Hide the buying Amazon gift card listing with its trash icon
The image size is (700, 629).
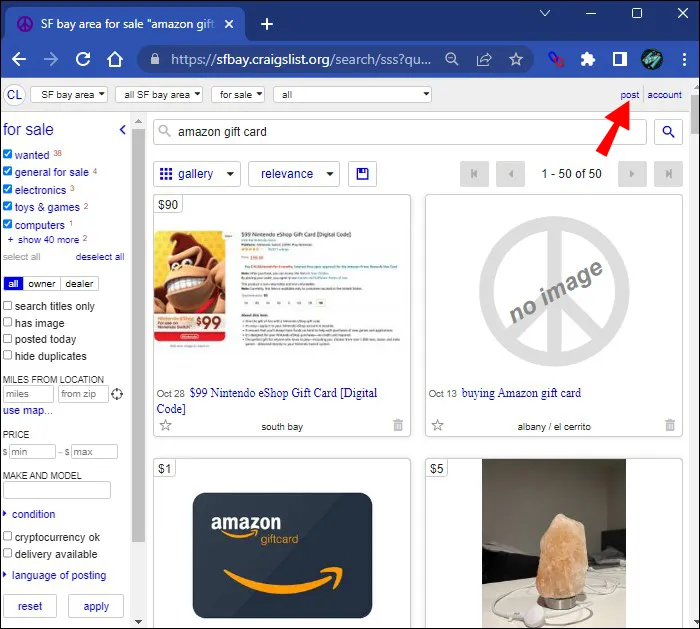pos(670,425)
